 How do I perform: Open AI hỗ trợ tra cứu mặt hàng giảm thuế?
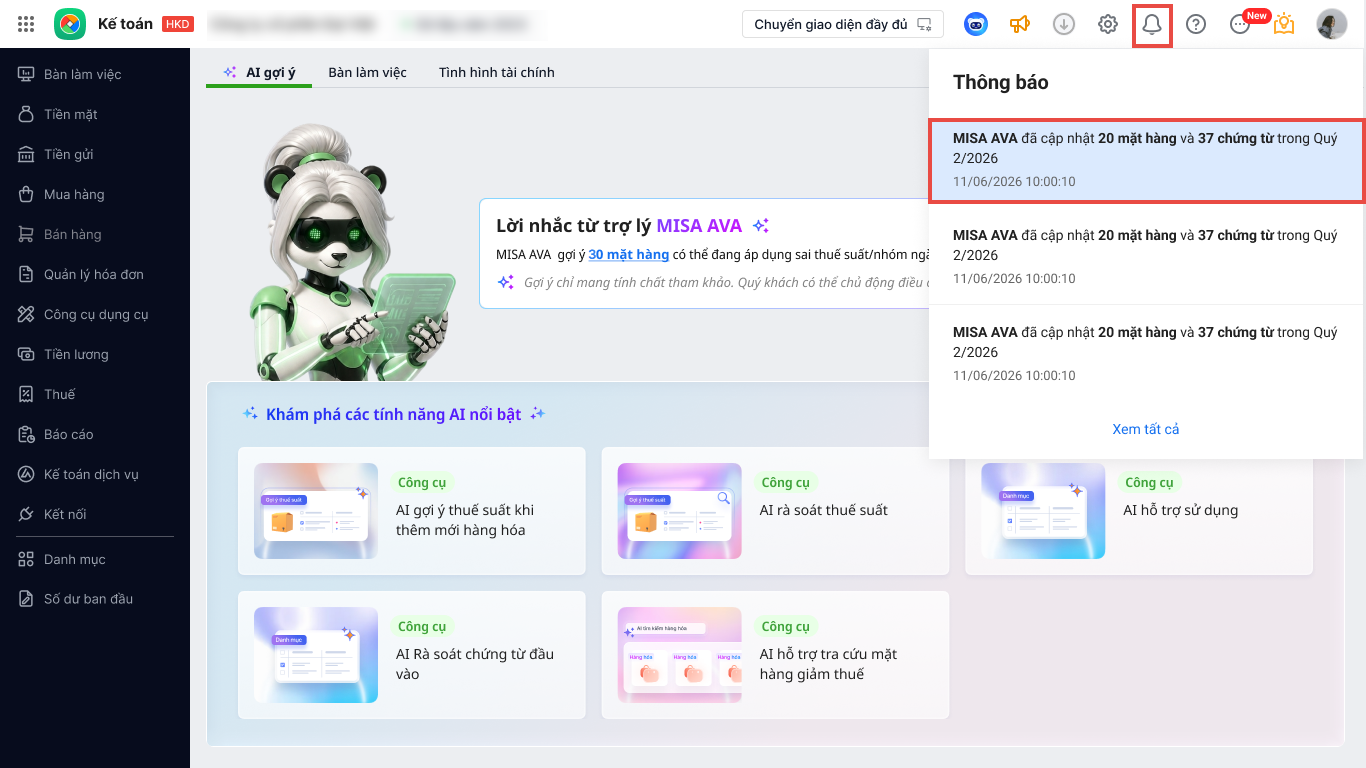[x=775, y=655]
